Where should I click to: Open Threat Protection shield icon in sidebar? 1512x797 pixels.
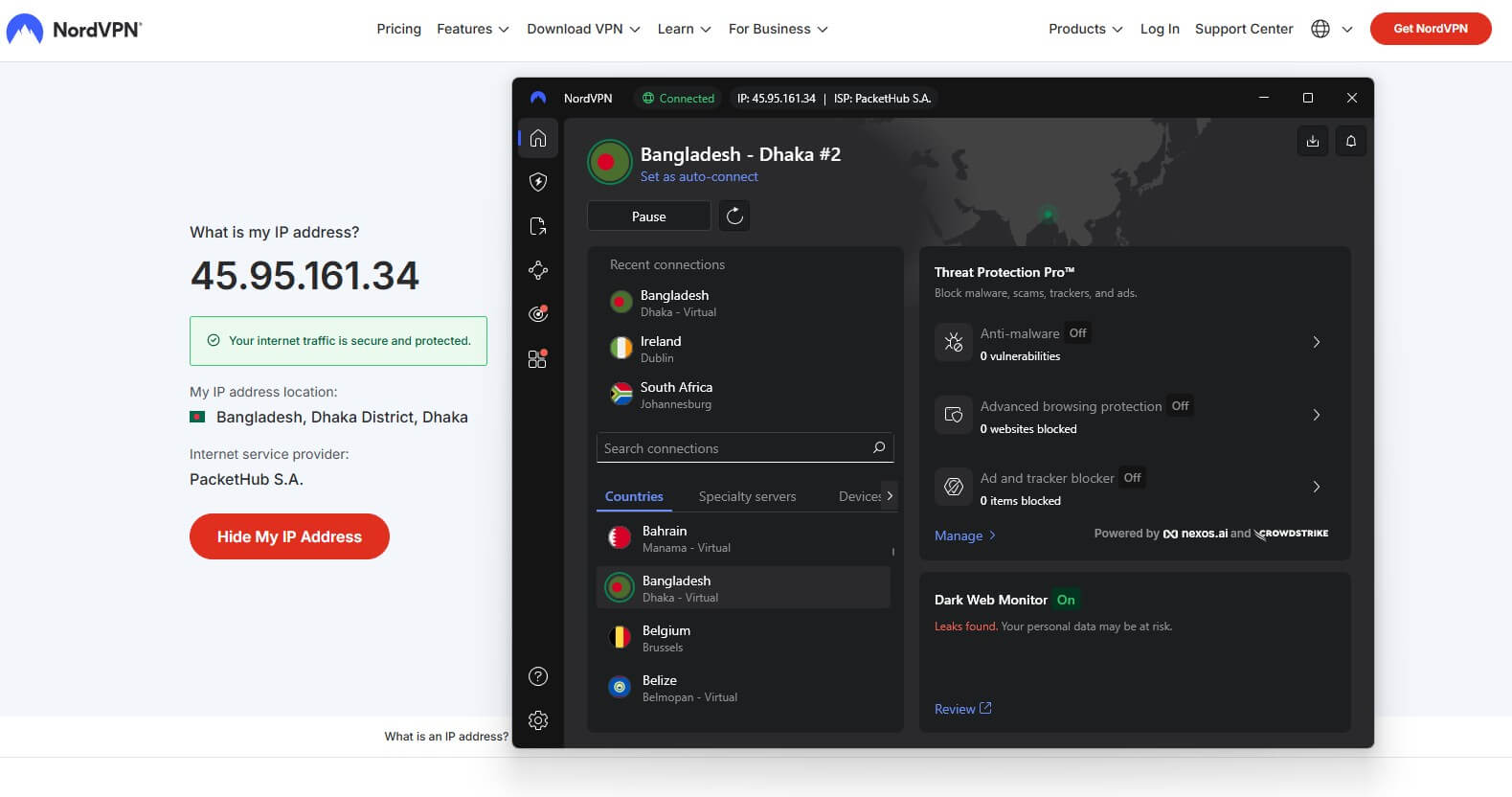click(538, 182)
